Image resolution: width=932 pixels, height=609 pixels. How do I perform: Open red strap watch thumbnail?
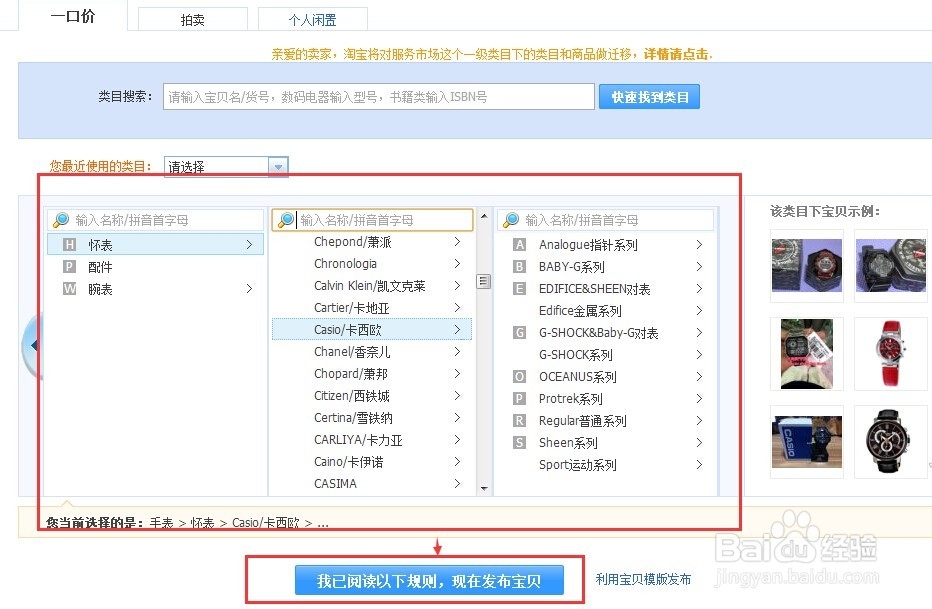[x=891, y=354]
